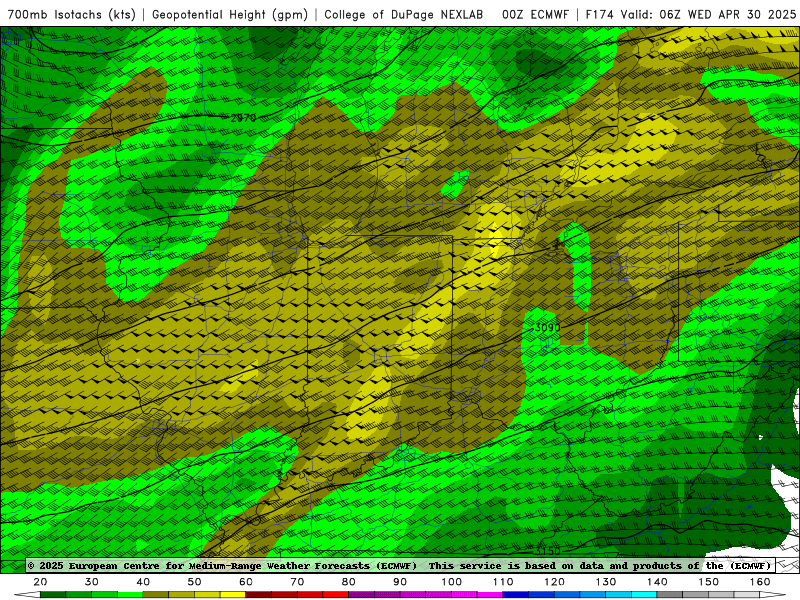
Task: Click the 70 value on color scale
Action: pyautogui.click(x=297, y=582)
